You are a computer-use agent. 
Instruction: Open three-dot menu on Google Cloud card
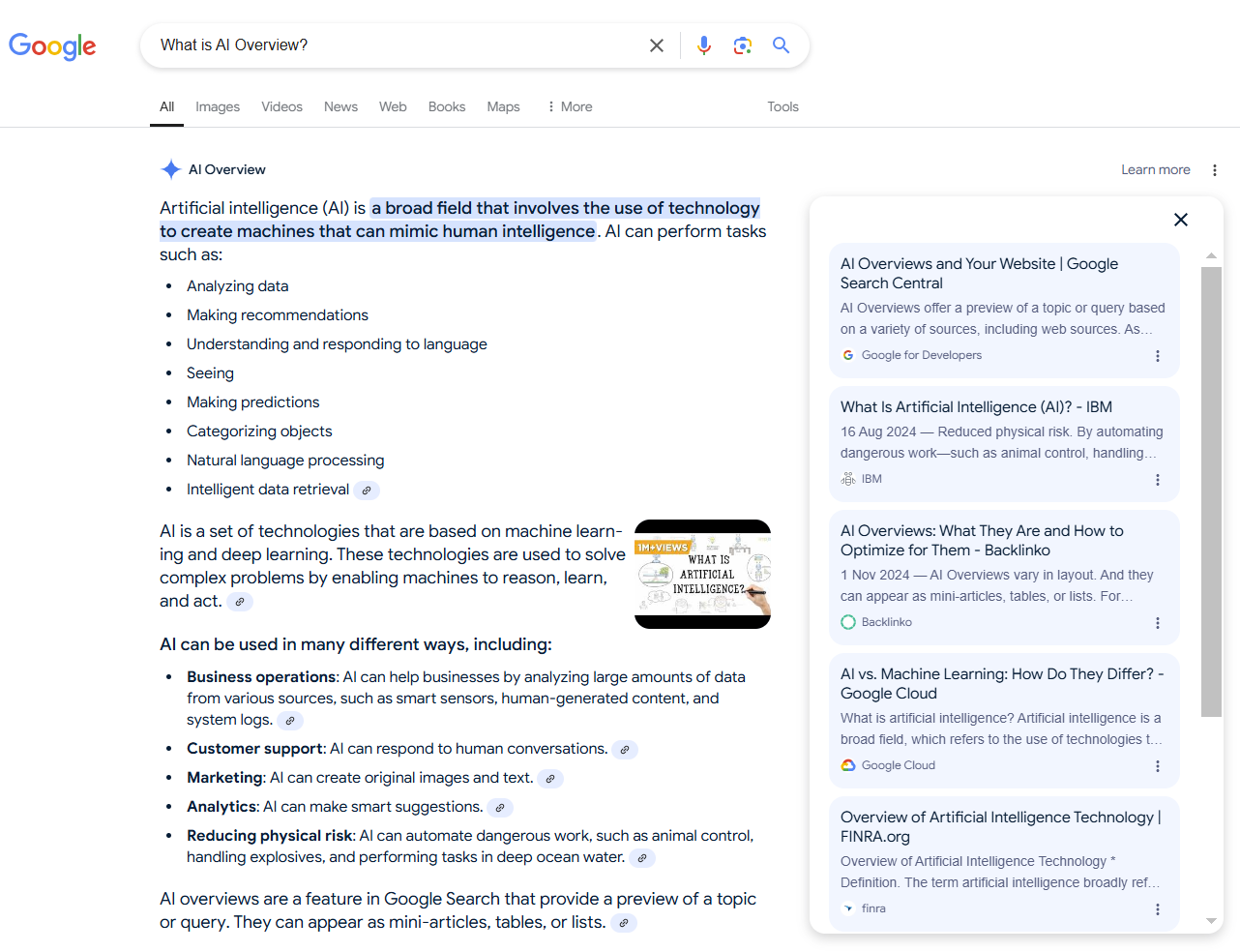point(1158,766)
